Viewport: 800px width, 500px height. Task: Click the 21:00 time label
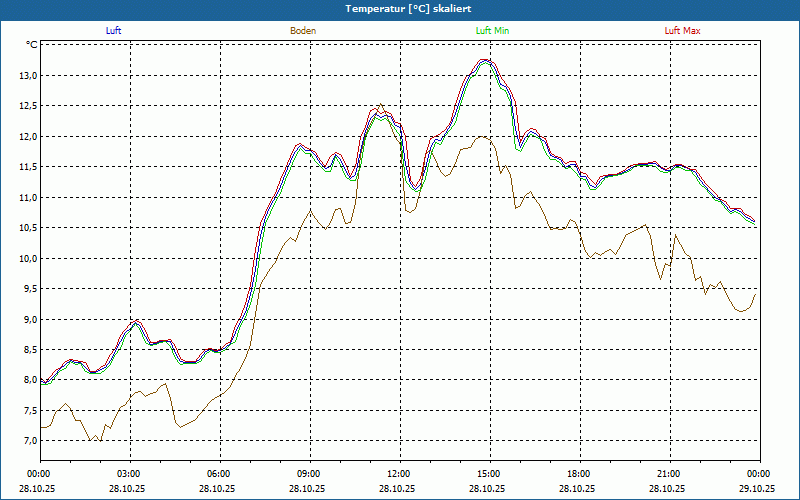(x=669, y=474)
